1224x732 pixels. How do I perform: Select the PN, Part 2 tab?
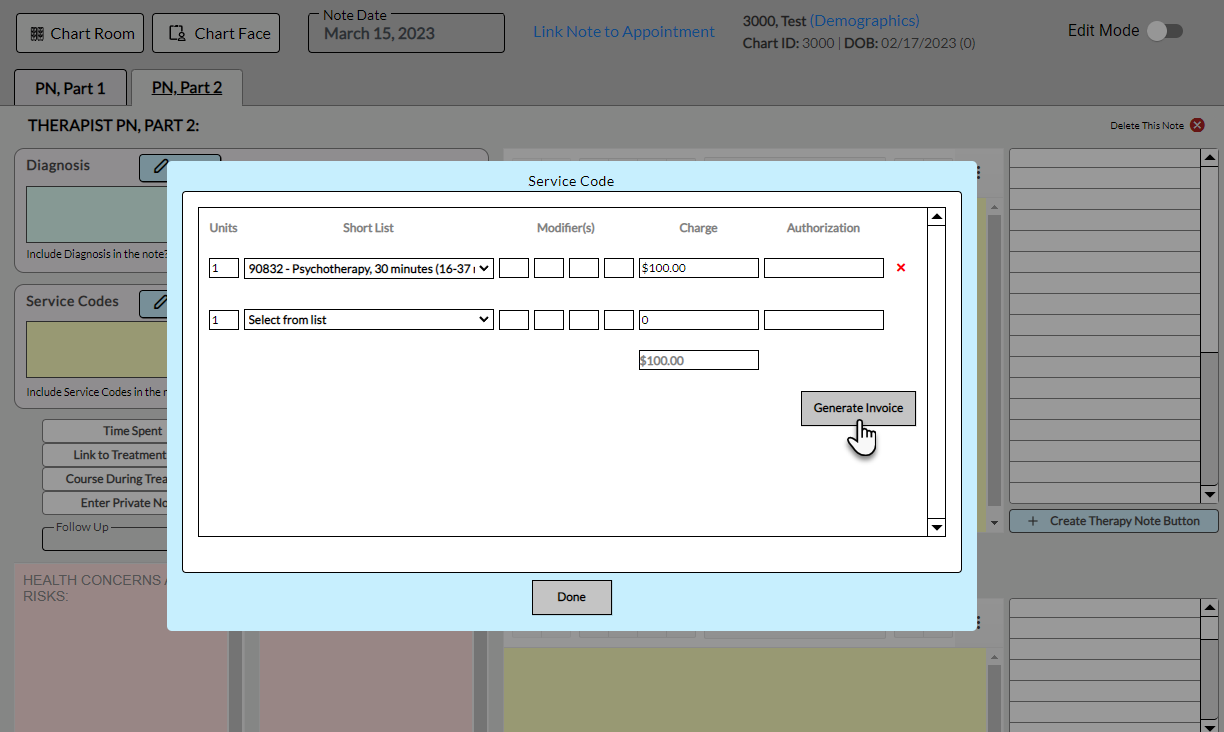(x=187, y=88)
